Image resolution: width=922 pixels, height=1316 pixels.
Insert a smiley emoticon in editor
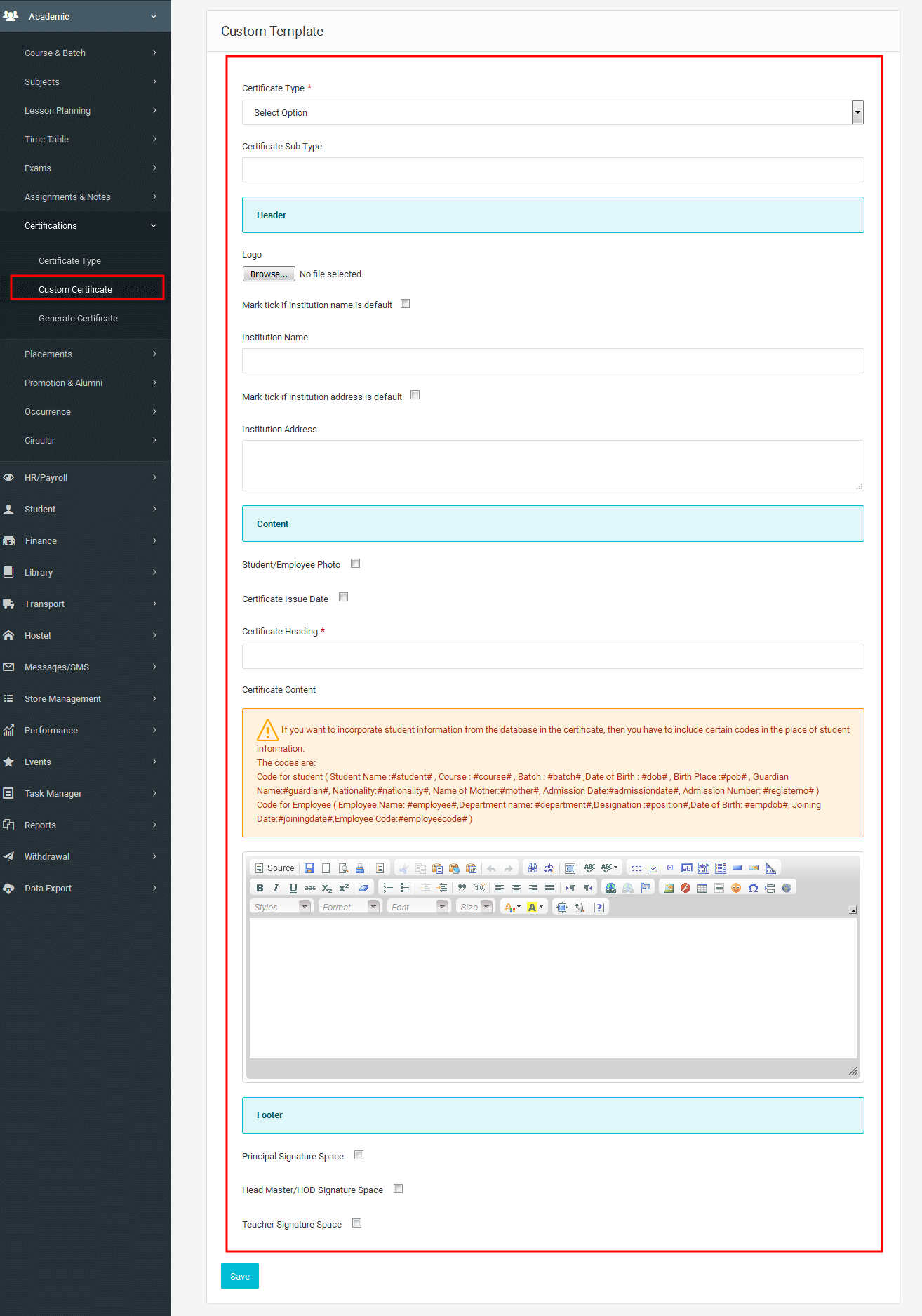click(x=736, y=888)
